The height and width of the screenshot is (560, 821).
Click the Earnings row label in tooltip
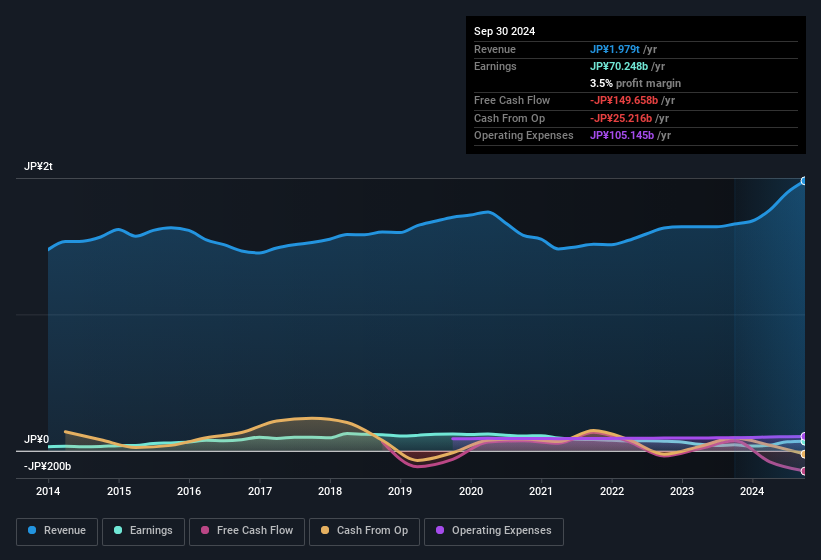tap(495, 66)
